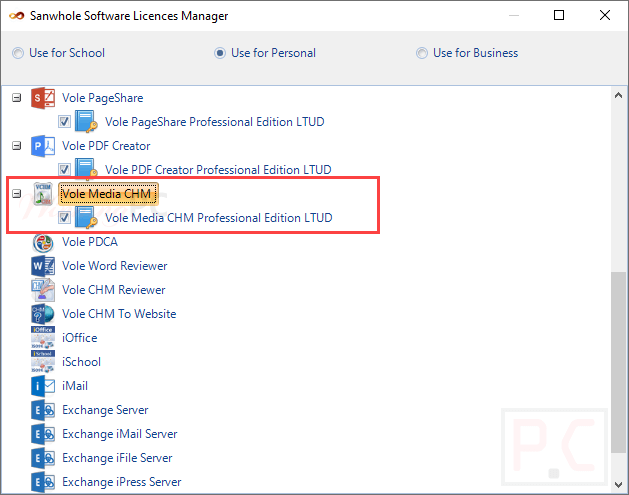Select Vole PDF Creator Professional Edition LTUD text
Viewport: 629px width, 495px height.
[218, 170]
